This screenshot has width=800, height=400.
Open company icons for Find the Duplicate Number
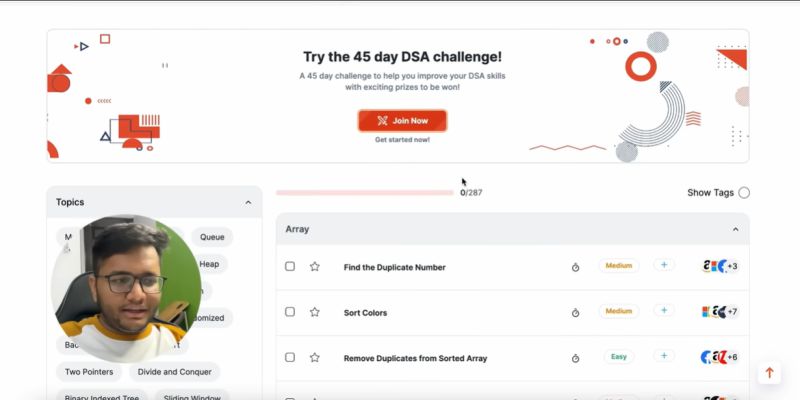[720, 266]
